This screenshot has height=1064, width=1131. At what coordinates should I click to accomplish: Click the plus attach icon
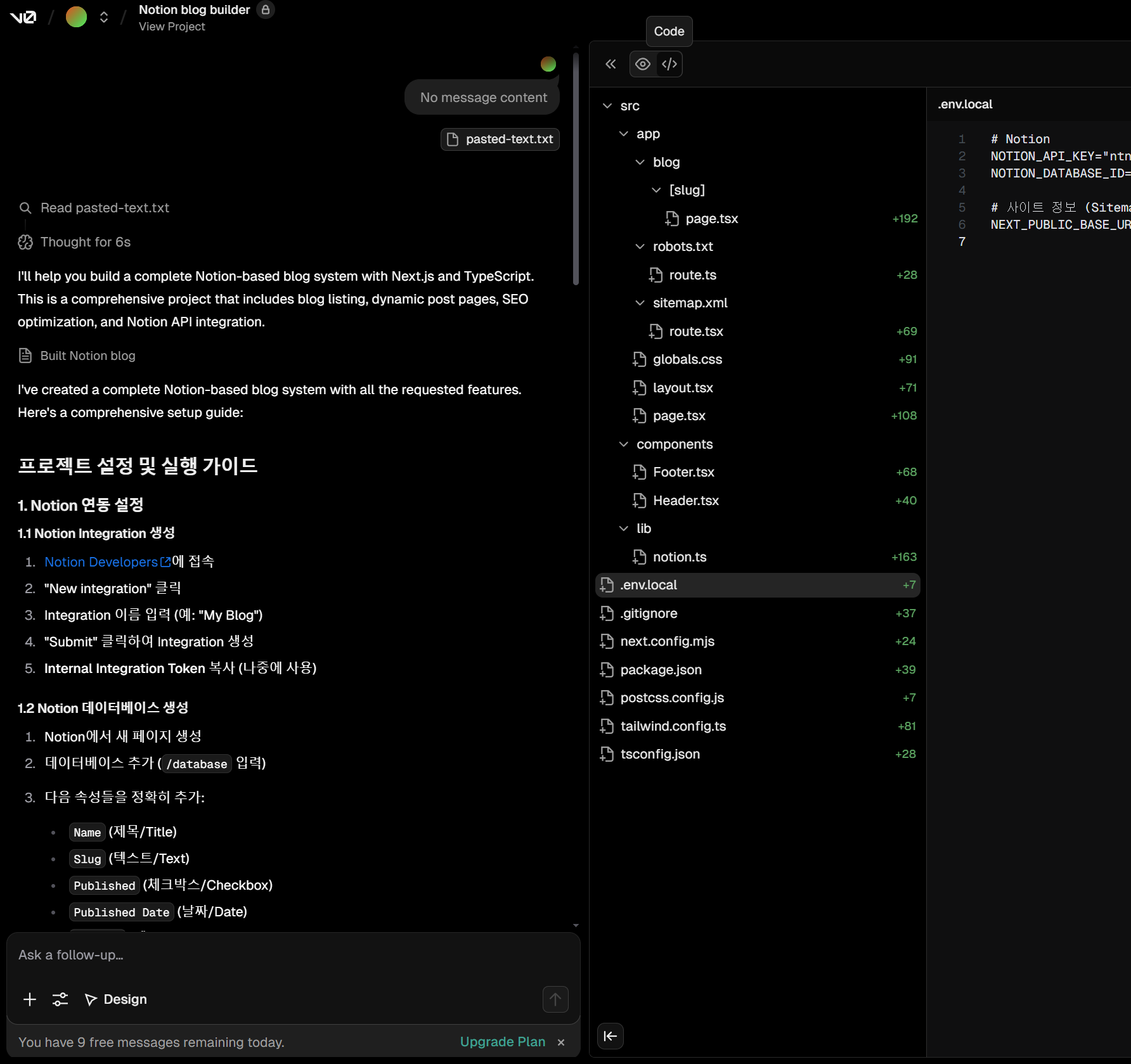coord(30,999)
